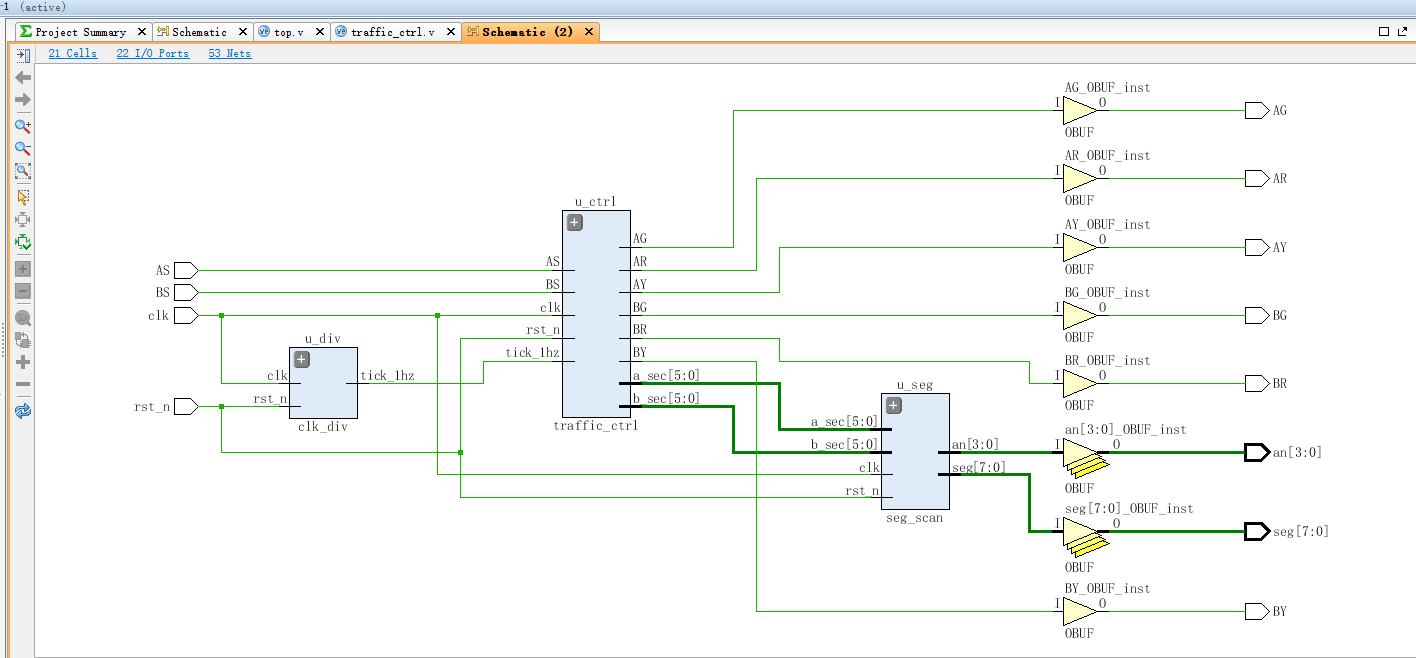Image resolution: width=1416 pixels, height=658 pixels.
Task: Select the BG output port
Action: pyautogui.click(x=1257, y=315)
